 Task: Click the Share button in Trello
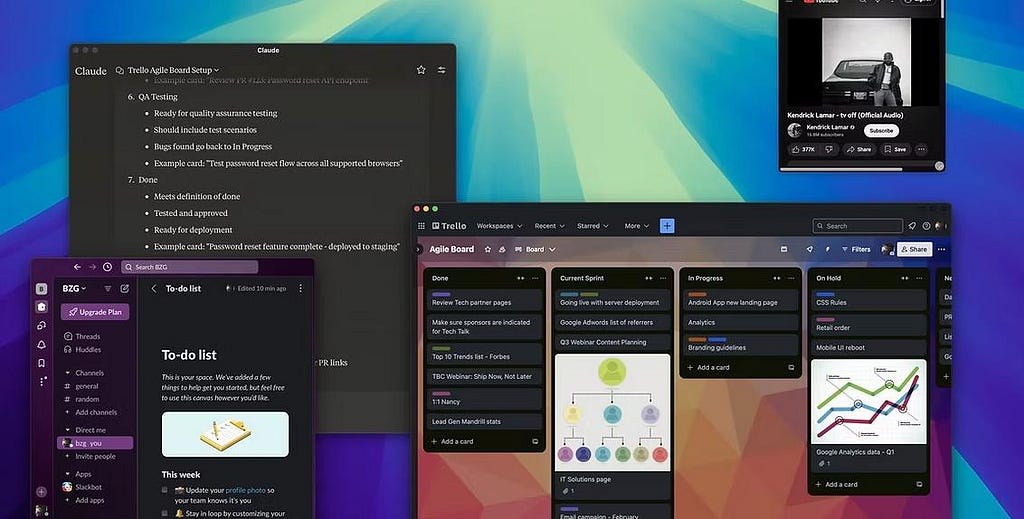pyautogui.click(x=914, y=249)
